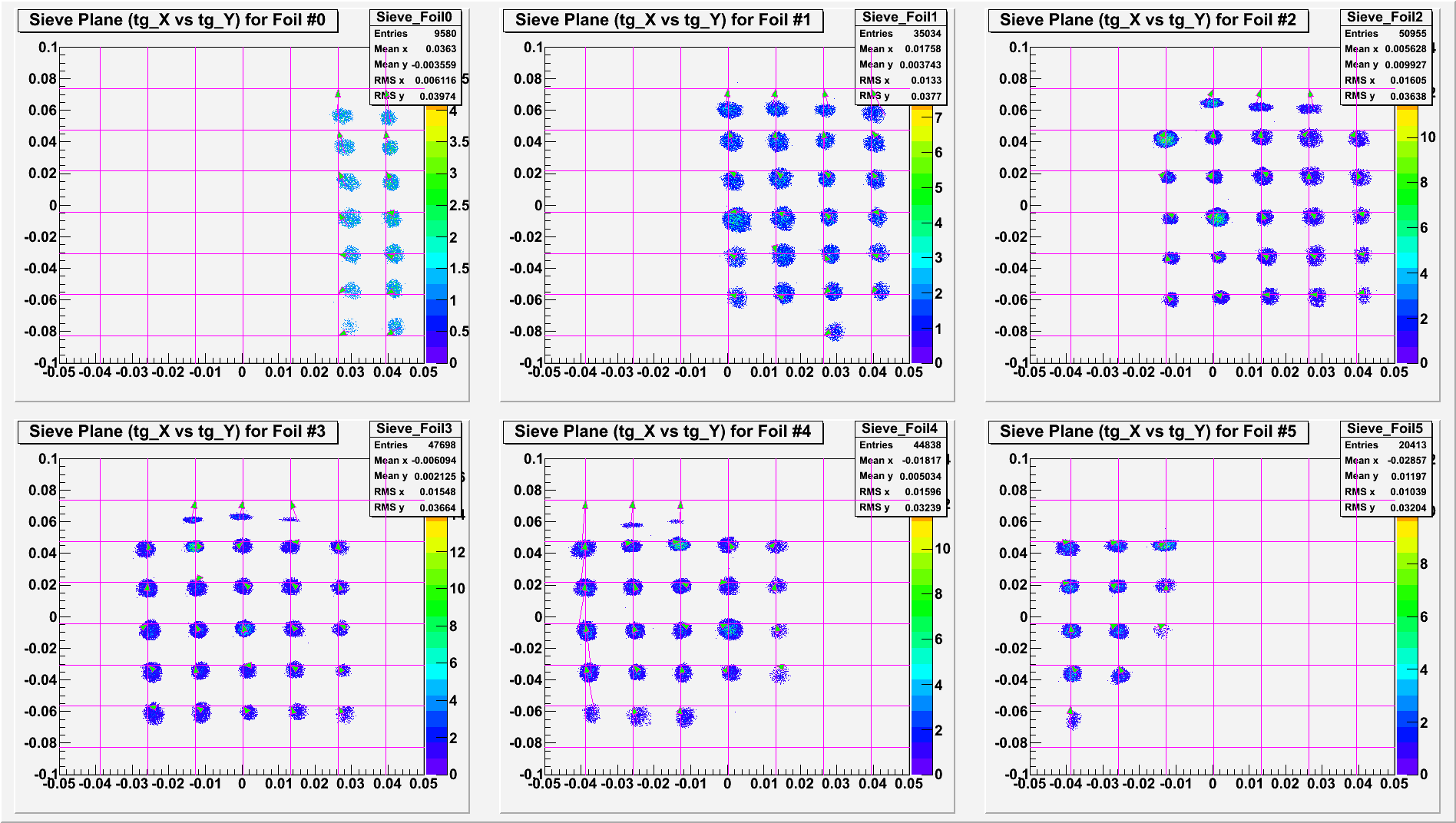1456x823 pixels.
Task: Click the RMS y 0.0377 stats row
Action: click(x=900, y=96)
